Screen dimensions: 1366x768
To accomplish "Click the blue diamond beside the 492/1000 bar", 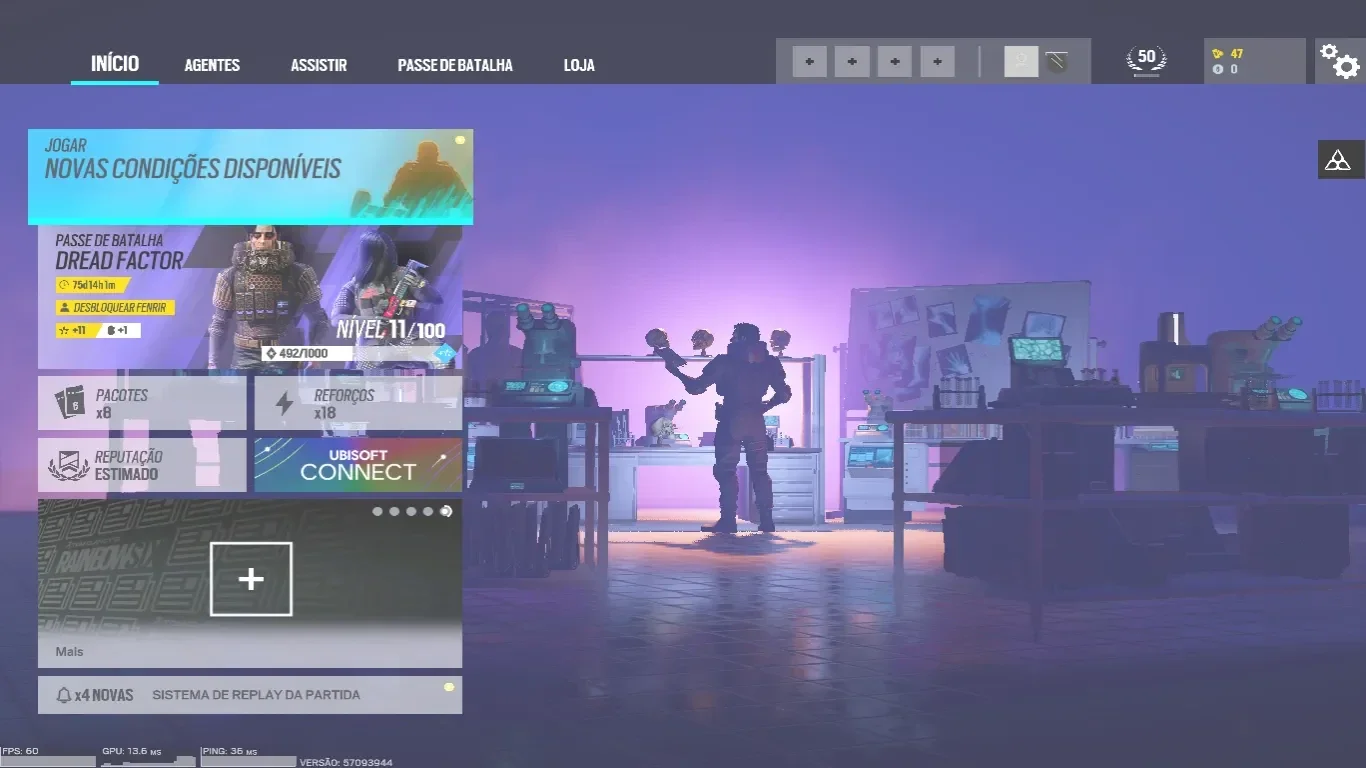I will [444, 353].
